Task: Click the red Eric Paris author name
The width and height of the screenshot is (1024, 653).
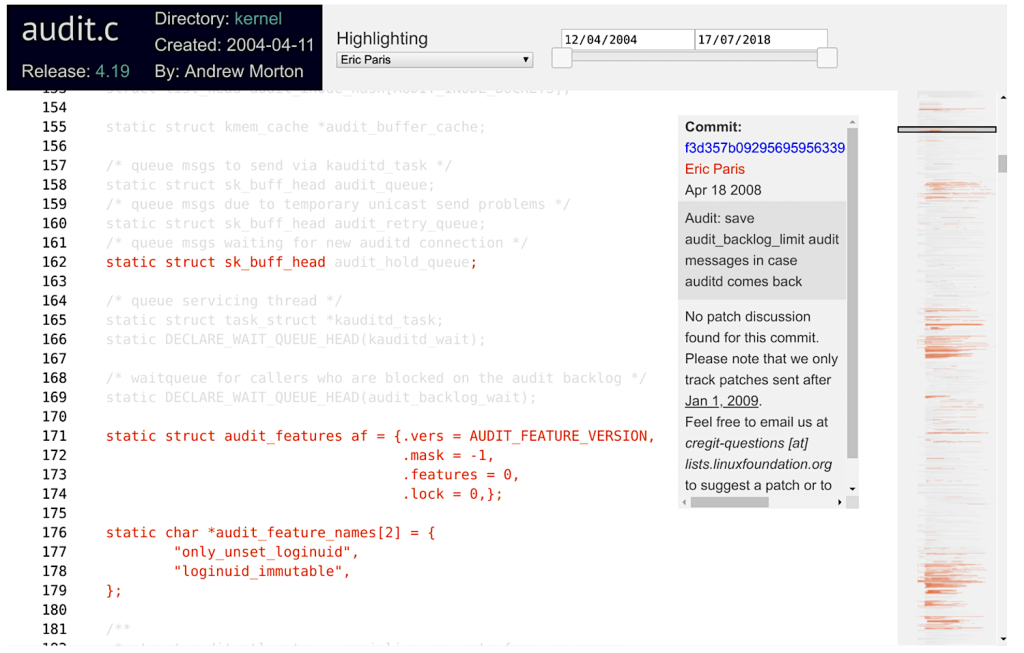Action: coord(714,169)
